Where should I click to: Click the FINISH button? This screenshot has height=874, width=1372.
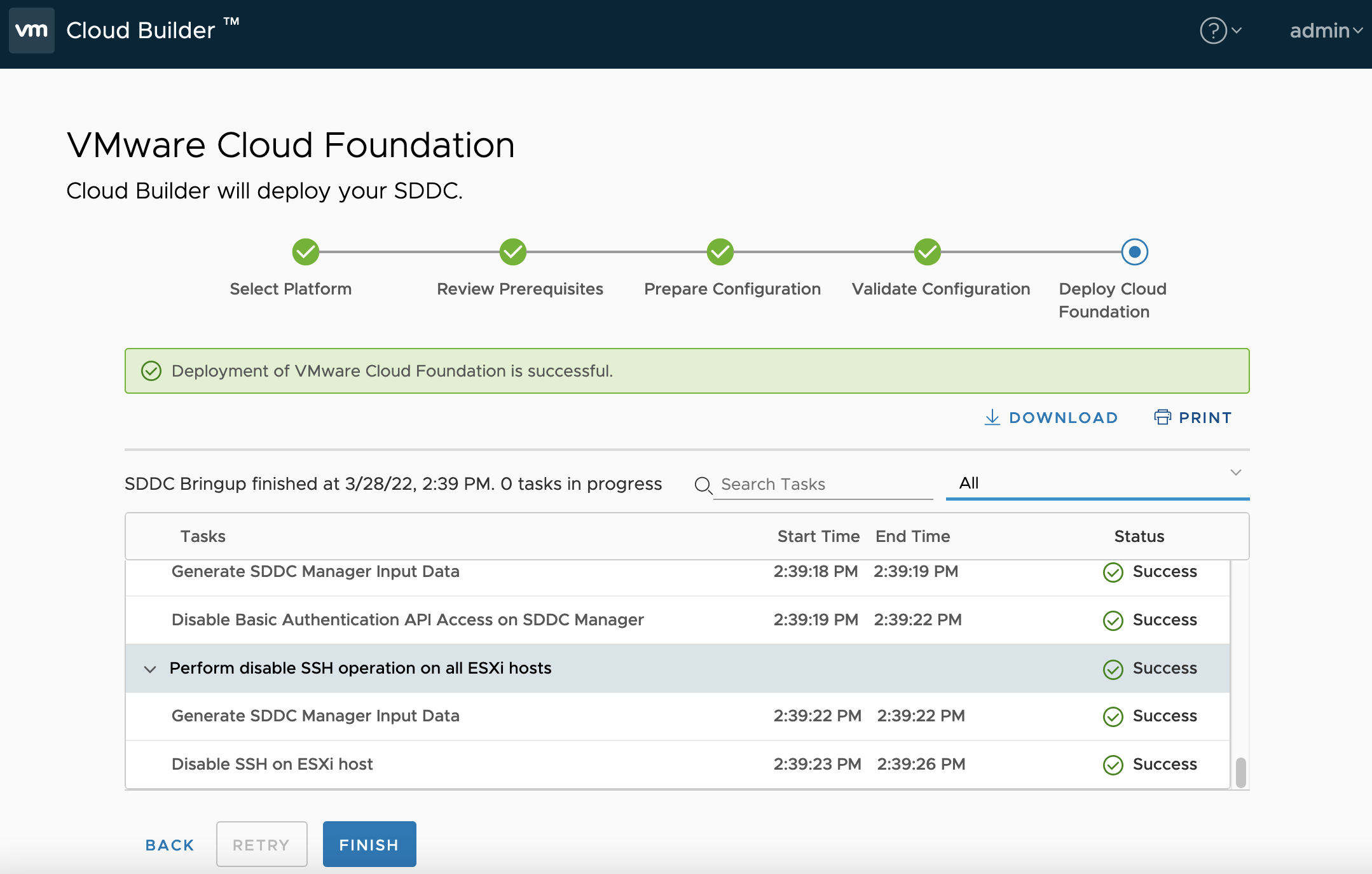[x=369, y=844]
